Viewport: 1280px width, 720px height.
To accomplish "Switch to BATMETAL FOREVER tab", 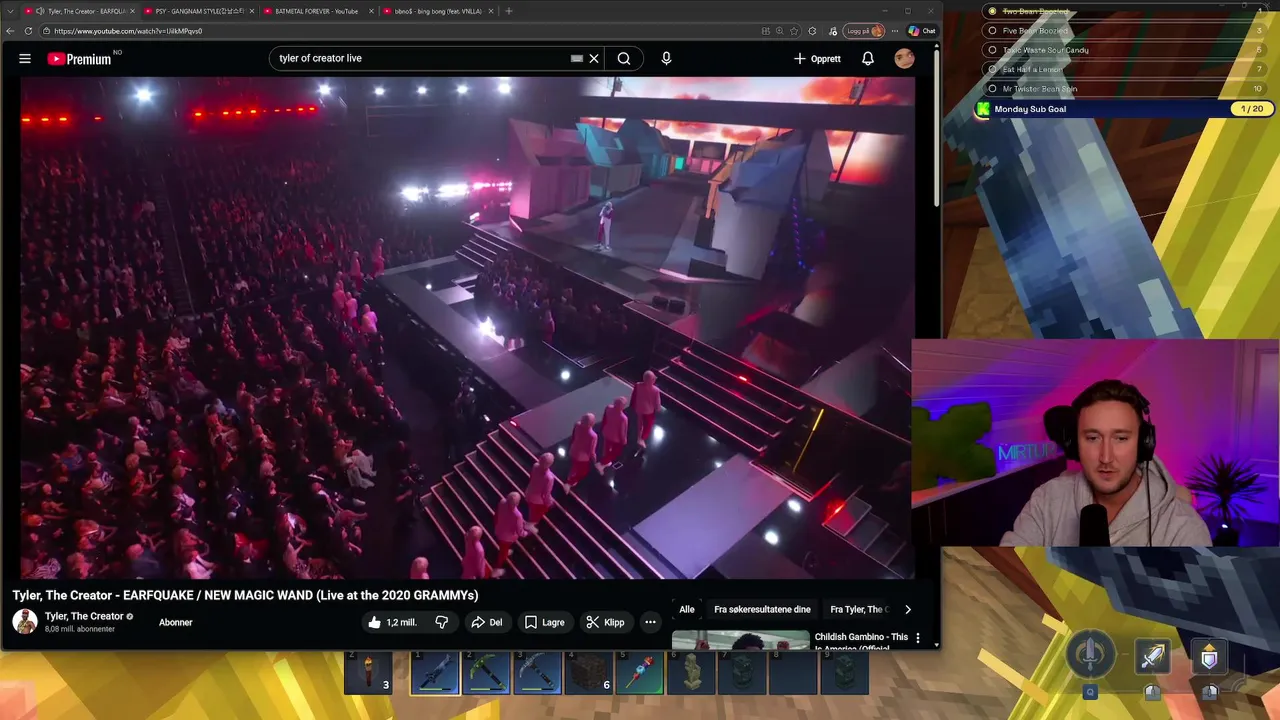I will coord(318,11).
